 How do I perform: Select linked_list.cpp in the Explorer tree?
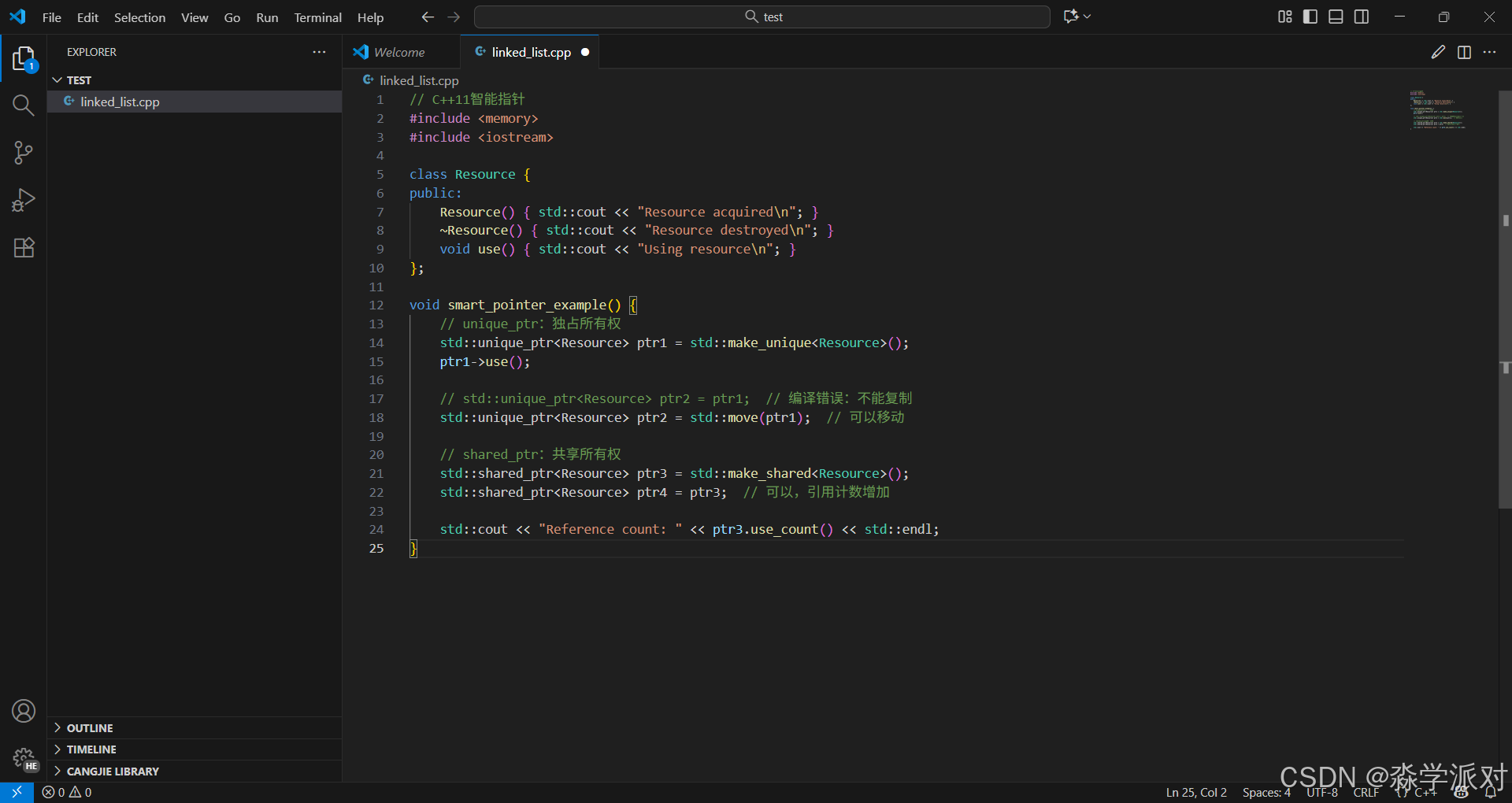(x=195, y=102)
